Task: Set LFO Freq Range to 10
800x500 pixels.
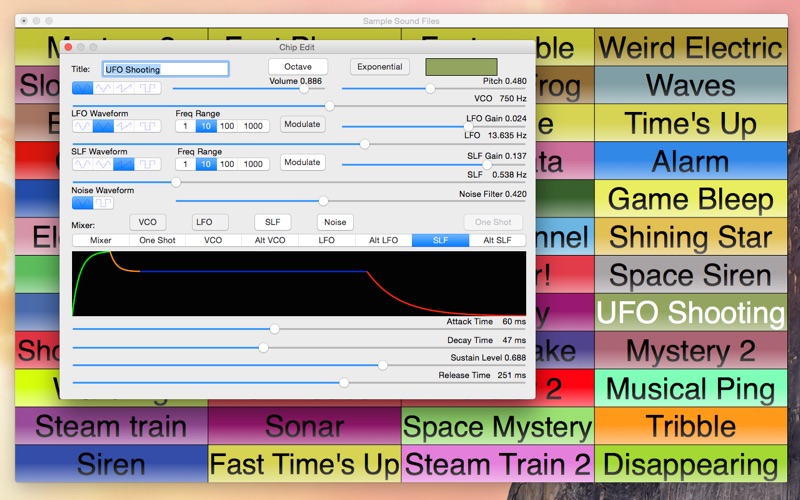Action: coord(206,126)
